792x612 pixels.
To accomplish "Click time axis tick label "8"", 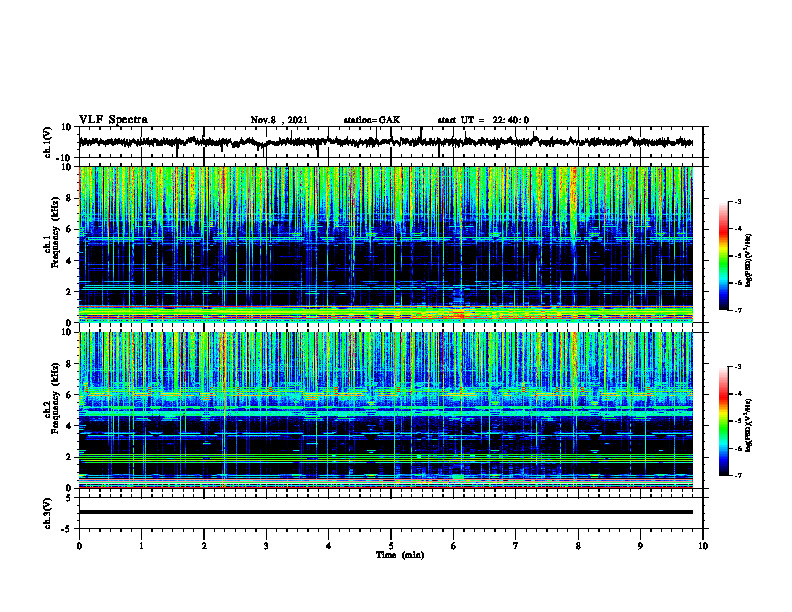I will point(578,546).
